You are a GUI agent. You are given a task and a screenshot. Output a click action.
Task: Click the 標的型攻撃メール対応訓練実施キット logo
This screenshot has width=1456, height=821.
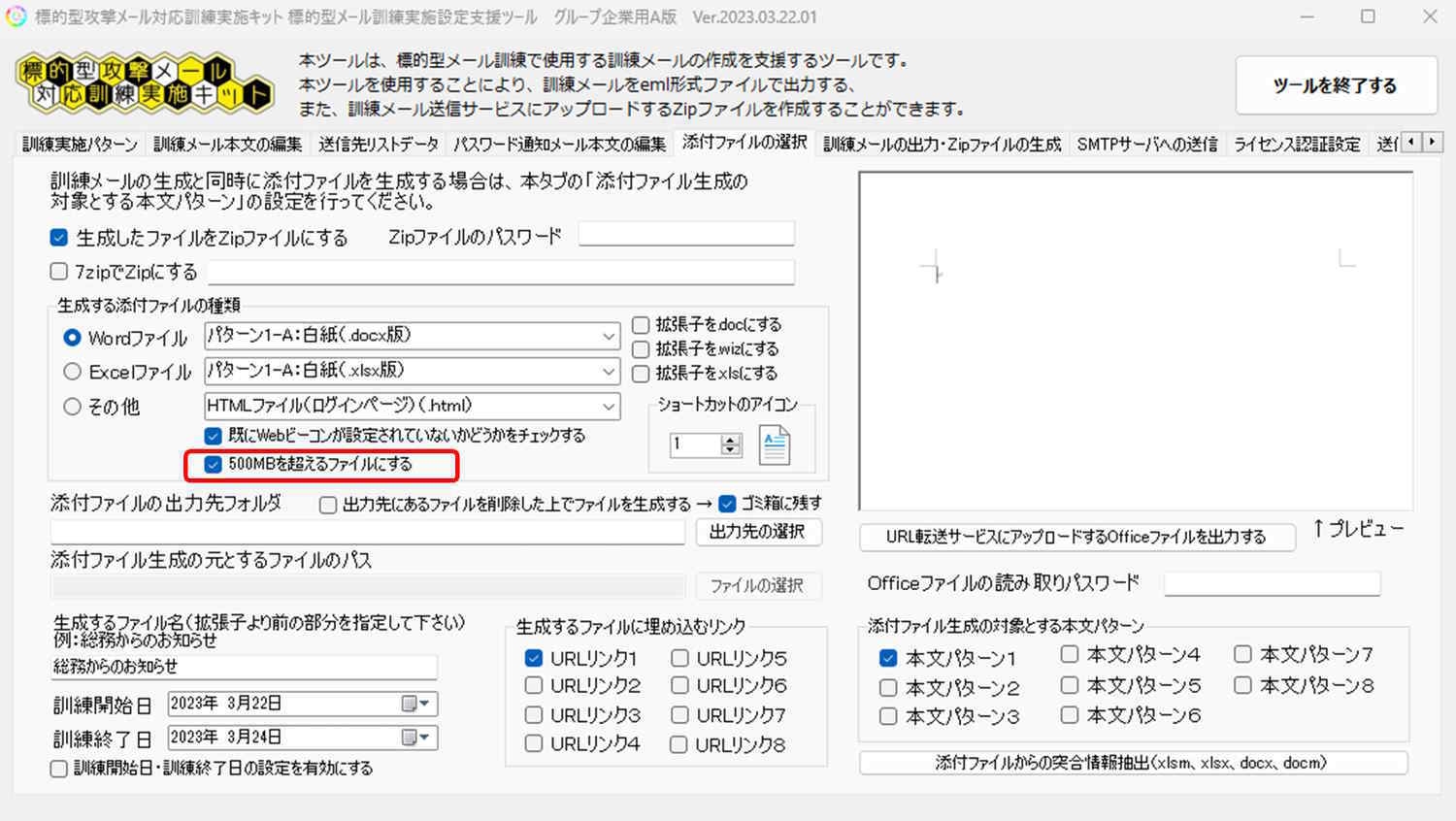tap(145, 83)
